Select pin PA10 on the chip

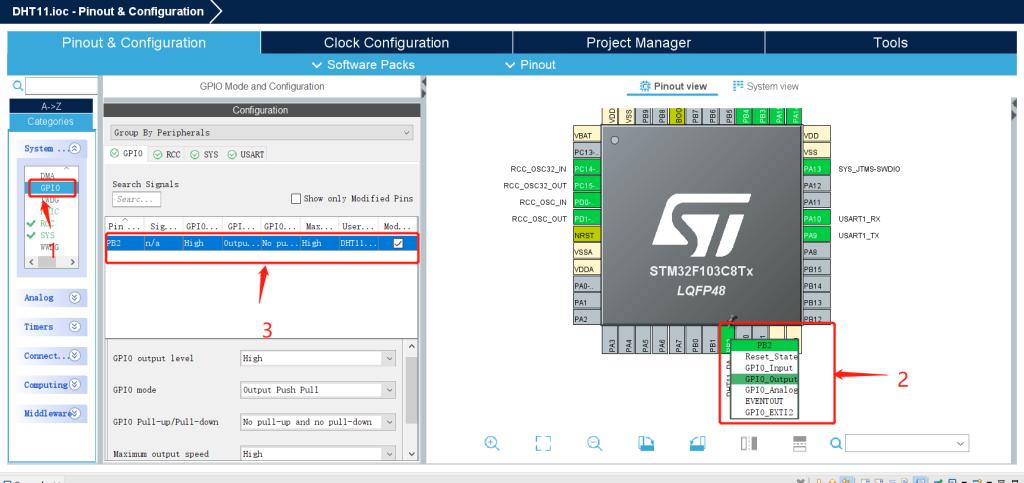(x=816, y=219)
